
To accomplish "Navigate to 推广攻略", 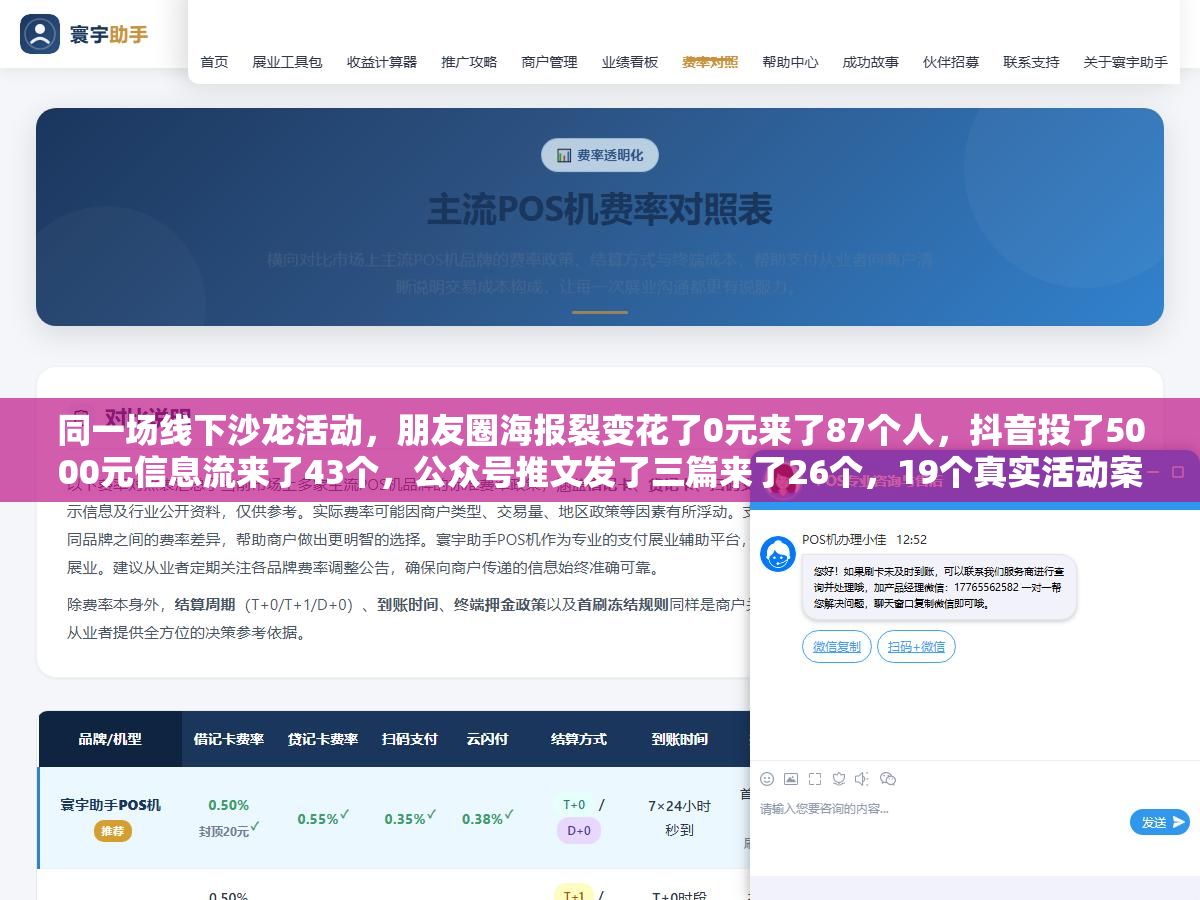I will click(x=469, y=62).
